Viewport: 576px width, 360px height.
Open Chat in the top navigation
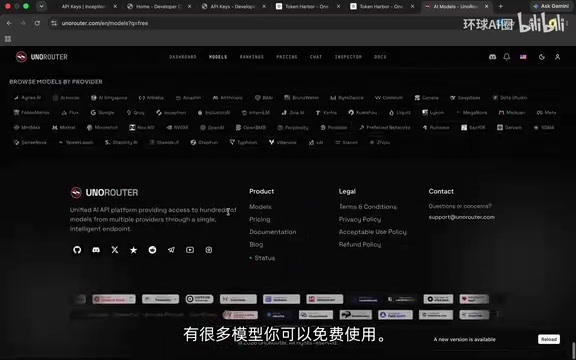316,57
